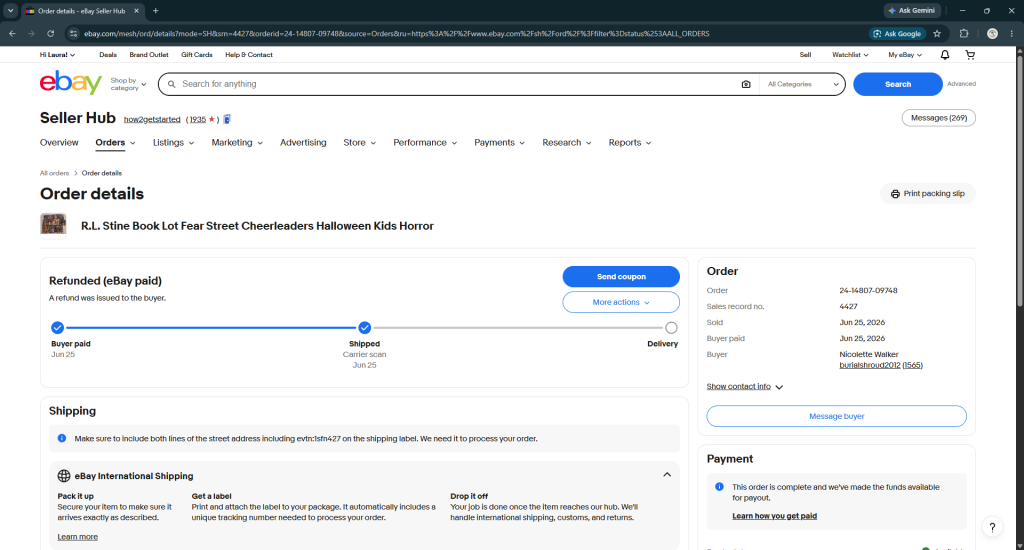Click the Ask Google chip in address bar
This screenshot has width=1024, height=550.
click(x=897, y=33)
